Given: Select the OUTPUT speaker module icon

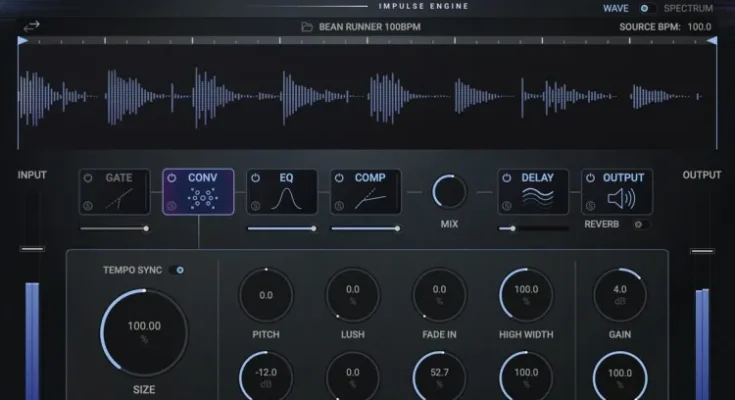Looking at the screenshot, I should [x=622, y=198].
